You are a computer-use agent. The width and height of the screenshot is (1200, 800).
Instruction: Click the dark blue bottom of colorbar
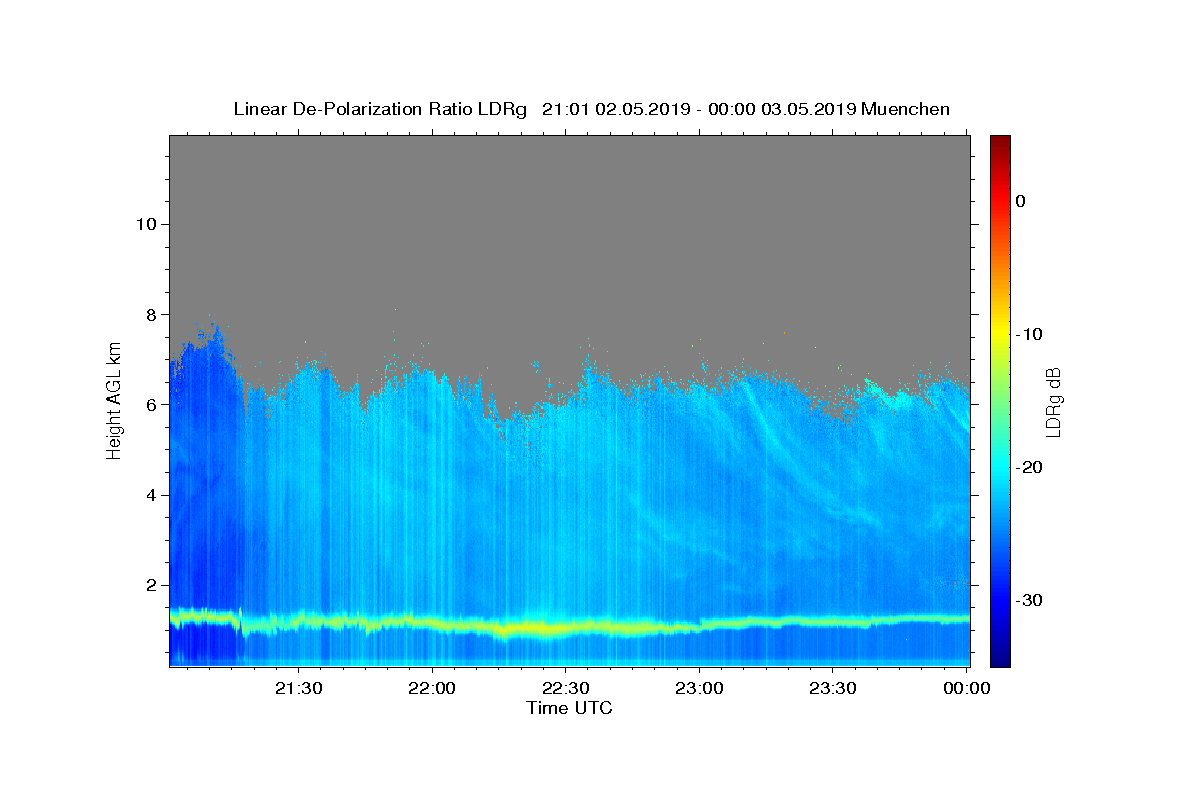pos(1000,658)
